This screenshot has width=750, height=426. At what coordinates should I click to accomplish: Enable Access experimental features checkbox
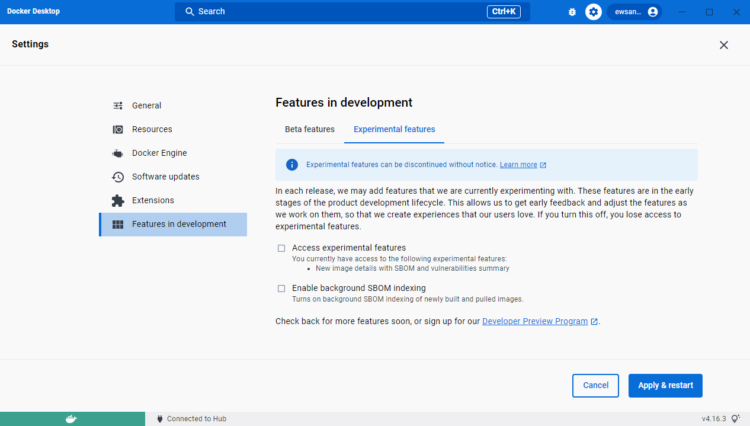coord(282,248)
